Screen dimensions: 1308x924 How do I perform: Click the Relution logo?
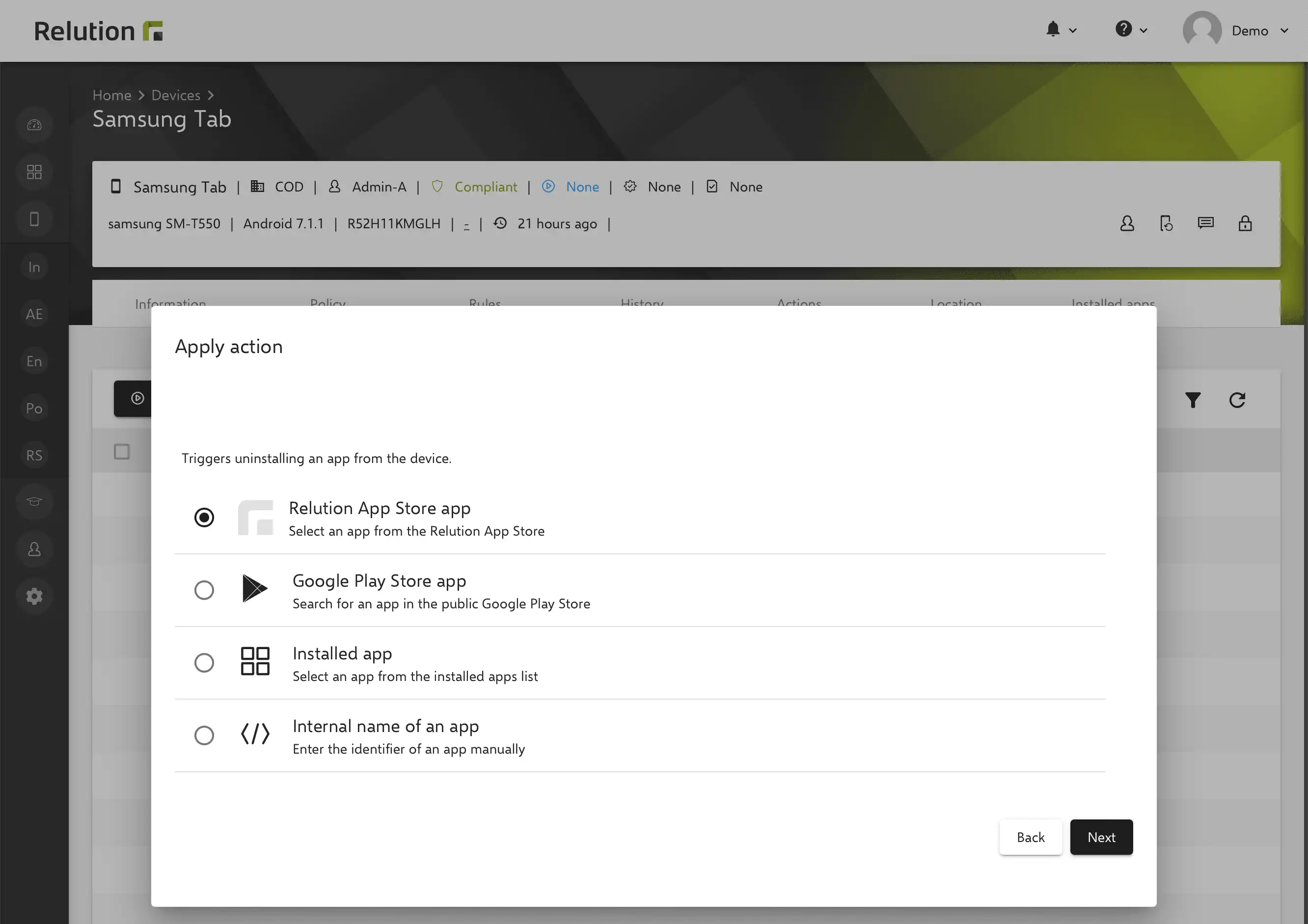(98, 31)
